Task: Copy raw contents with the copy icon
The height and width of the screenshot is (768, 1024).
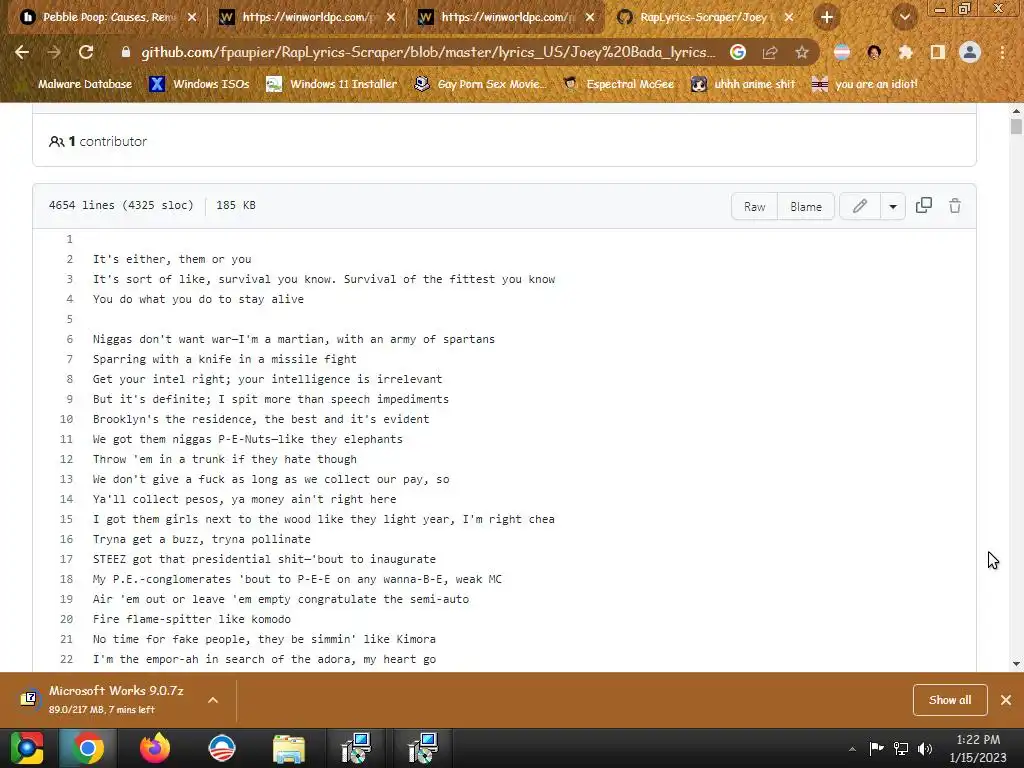Action: [923, 206]
